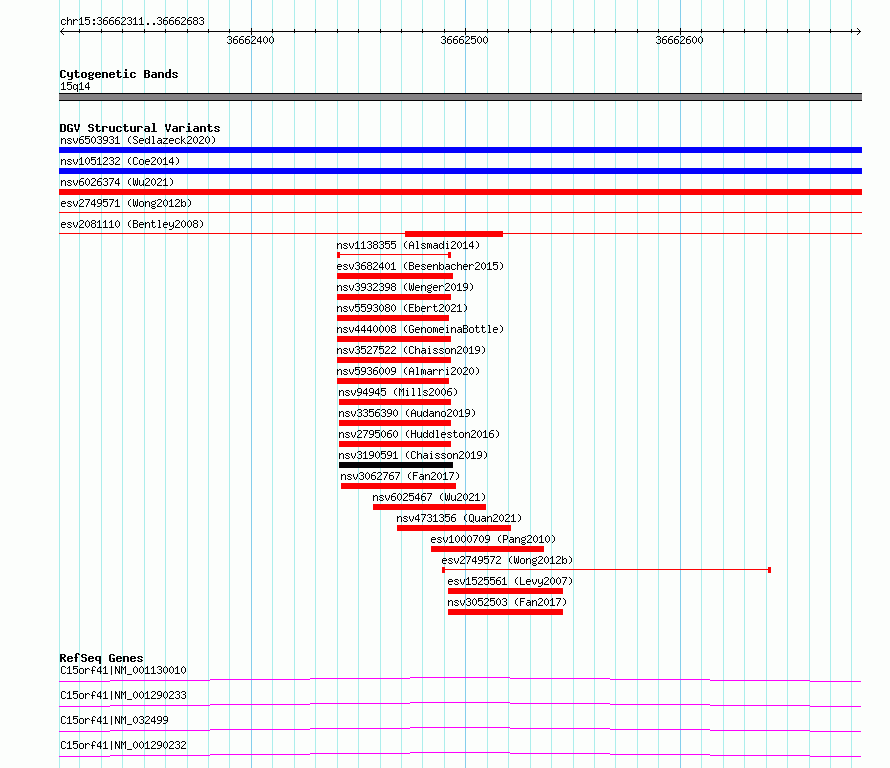
Task: Click the blue bar of nsv6503931
Action: 460,150
